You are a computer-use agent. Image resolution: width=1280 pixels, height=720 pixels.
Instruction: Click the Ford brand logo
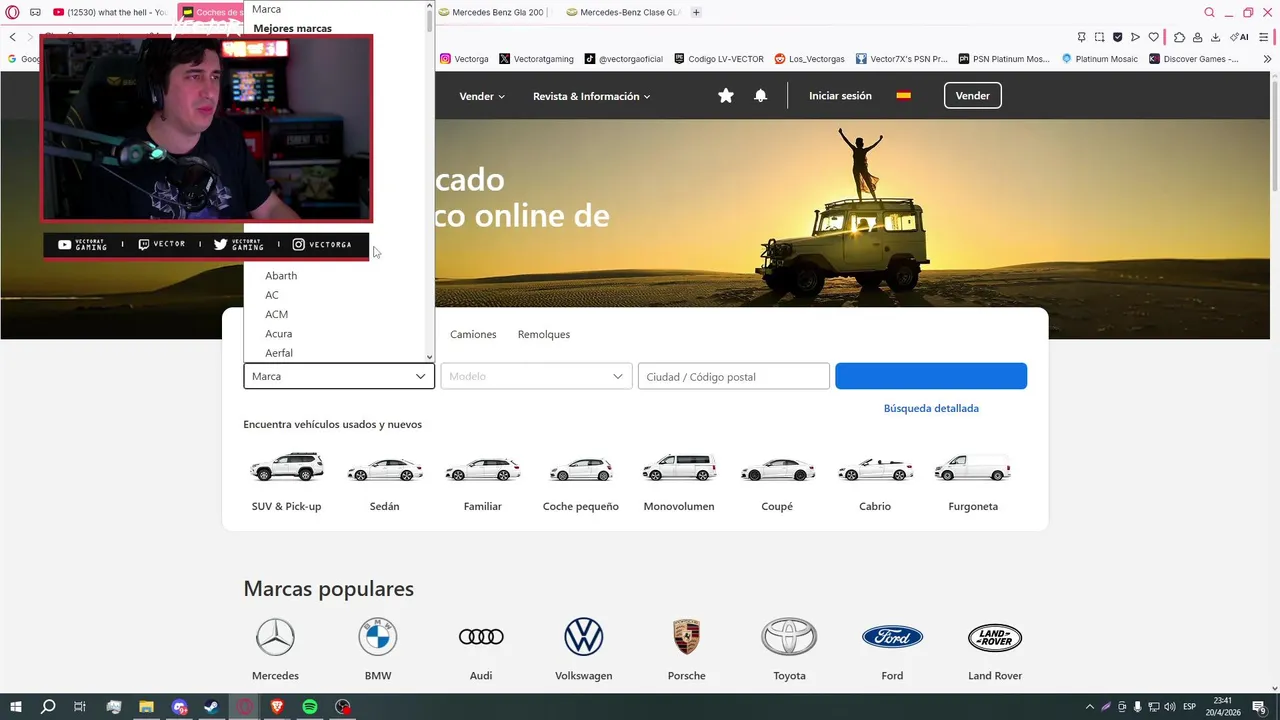coord(892,637)
